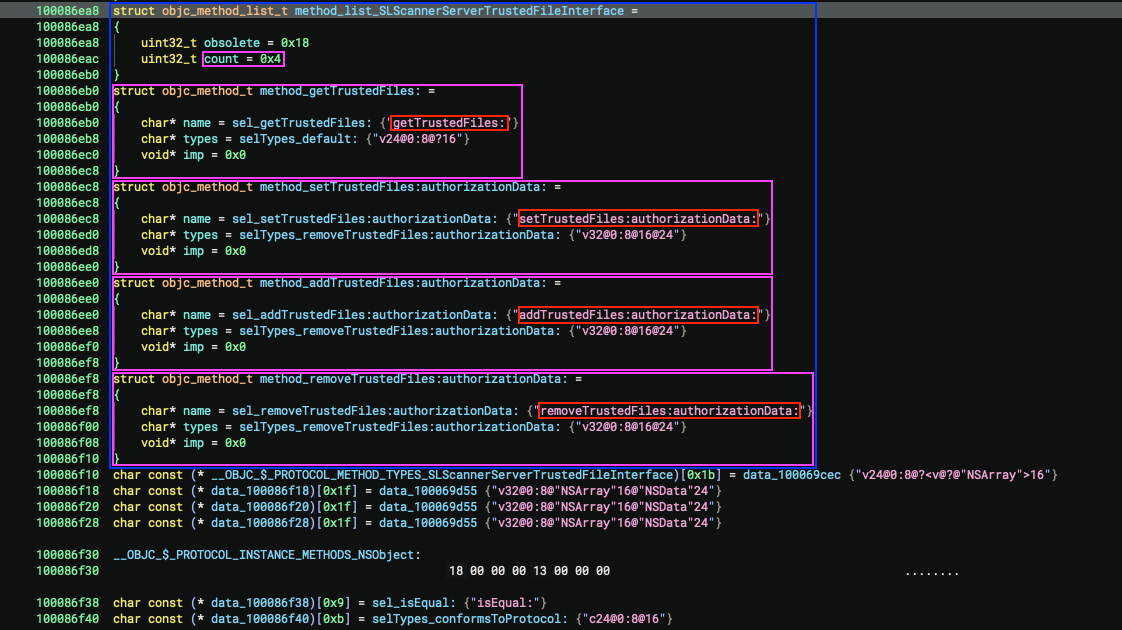
Task: Select the count = 0x4 field
Action: [244, 59]
